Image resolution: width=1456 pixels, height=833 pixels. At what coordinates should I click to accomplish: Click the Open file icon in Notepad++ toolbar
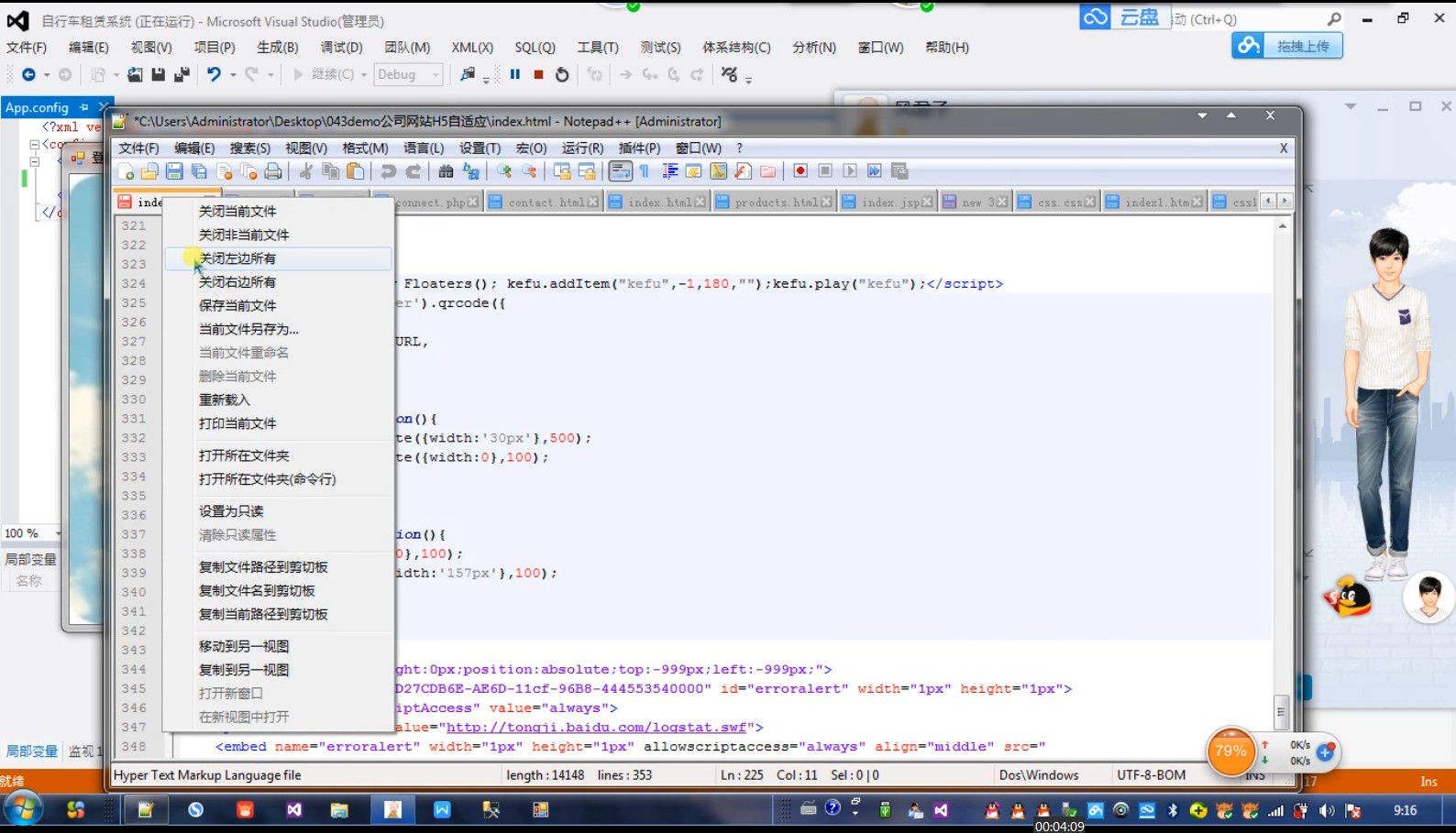tap(149, 171)
